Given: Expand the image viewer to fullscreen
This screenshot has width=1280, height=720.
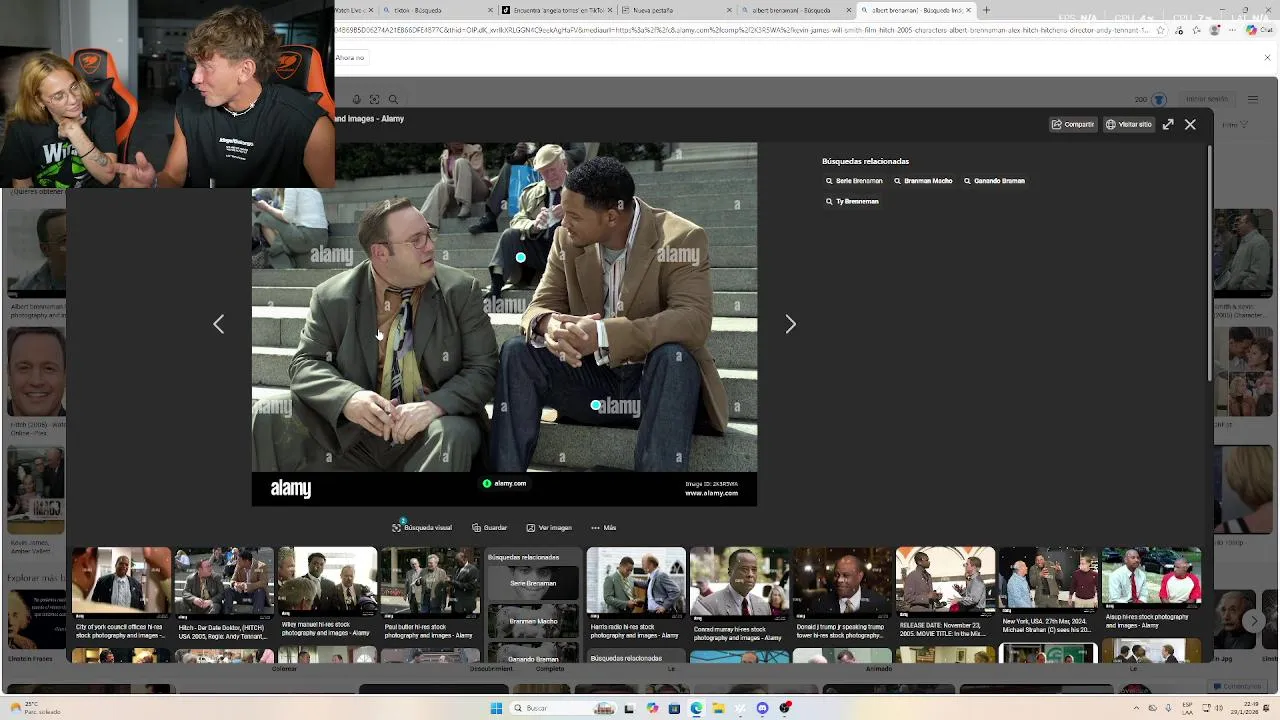Looking at the screenshot, I should [1168, 124].
